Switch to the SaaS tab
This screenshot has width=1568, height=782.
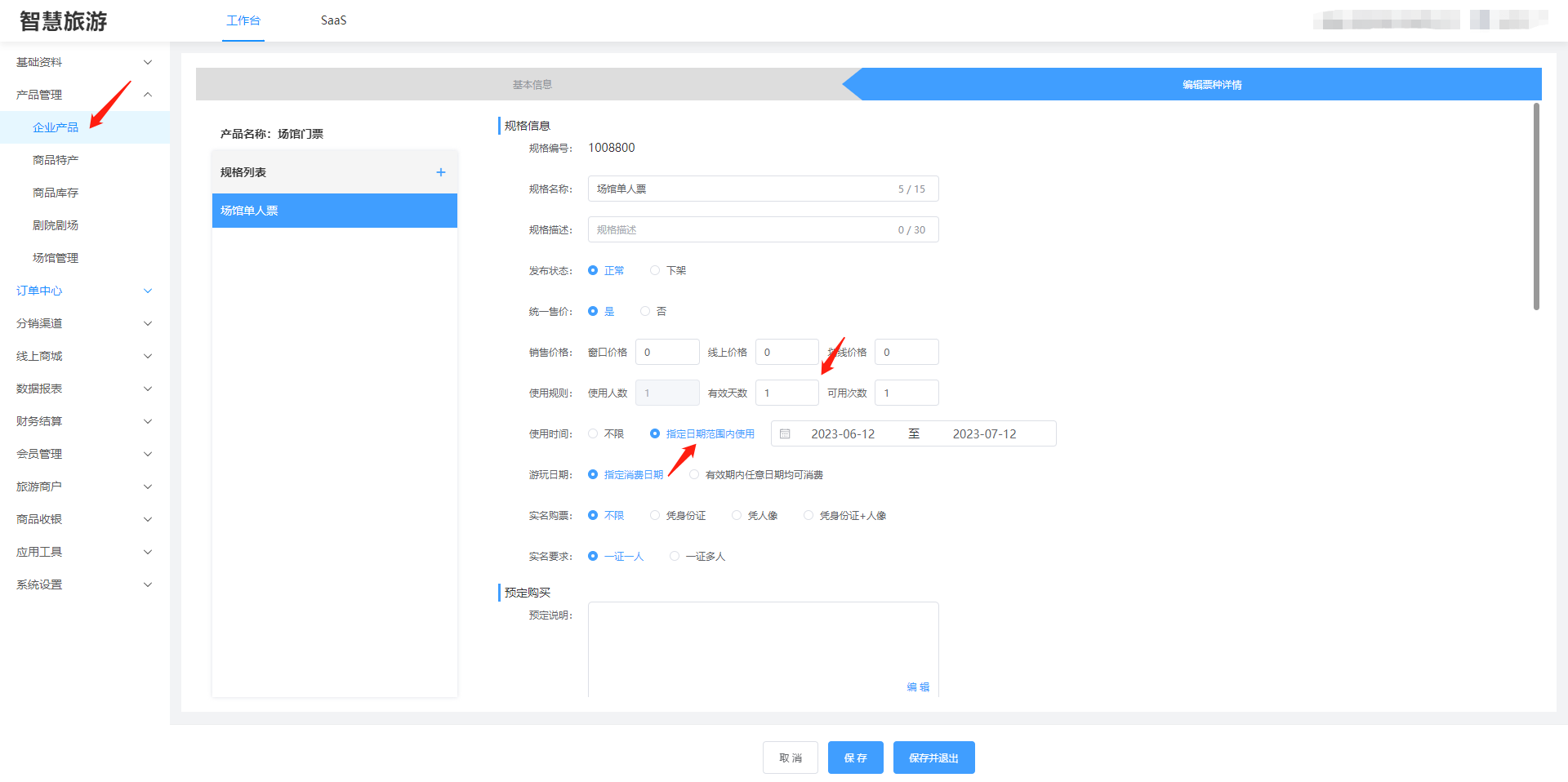[x=333, y=20]
